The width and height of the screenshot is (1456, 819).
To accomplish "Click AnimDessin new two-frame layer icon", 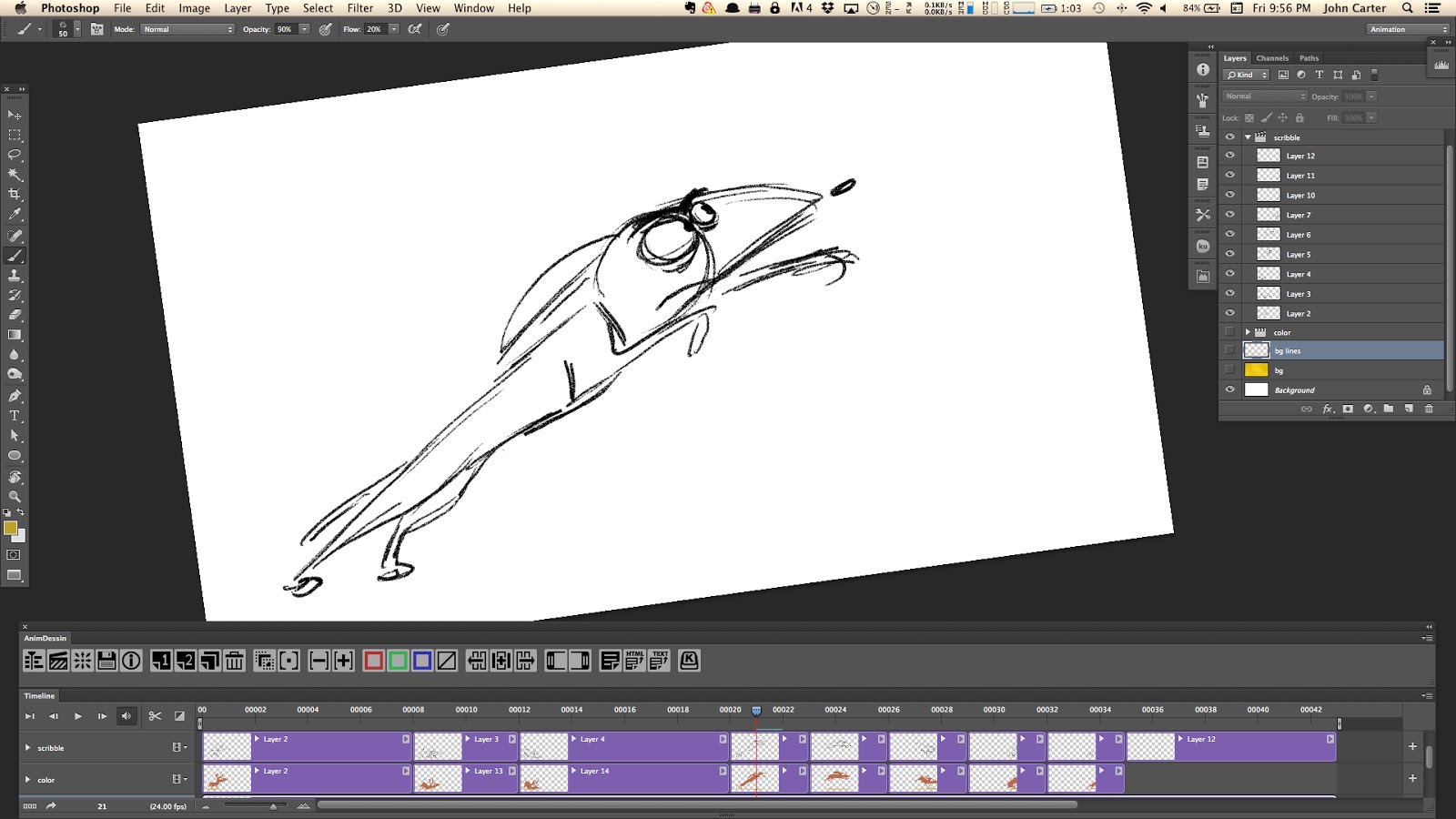I will click(185, 661).
